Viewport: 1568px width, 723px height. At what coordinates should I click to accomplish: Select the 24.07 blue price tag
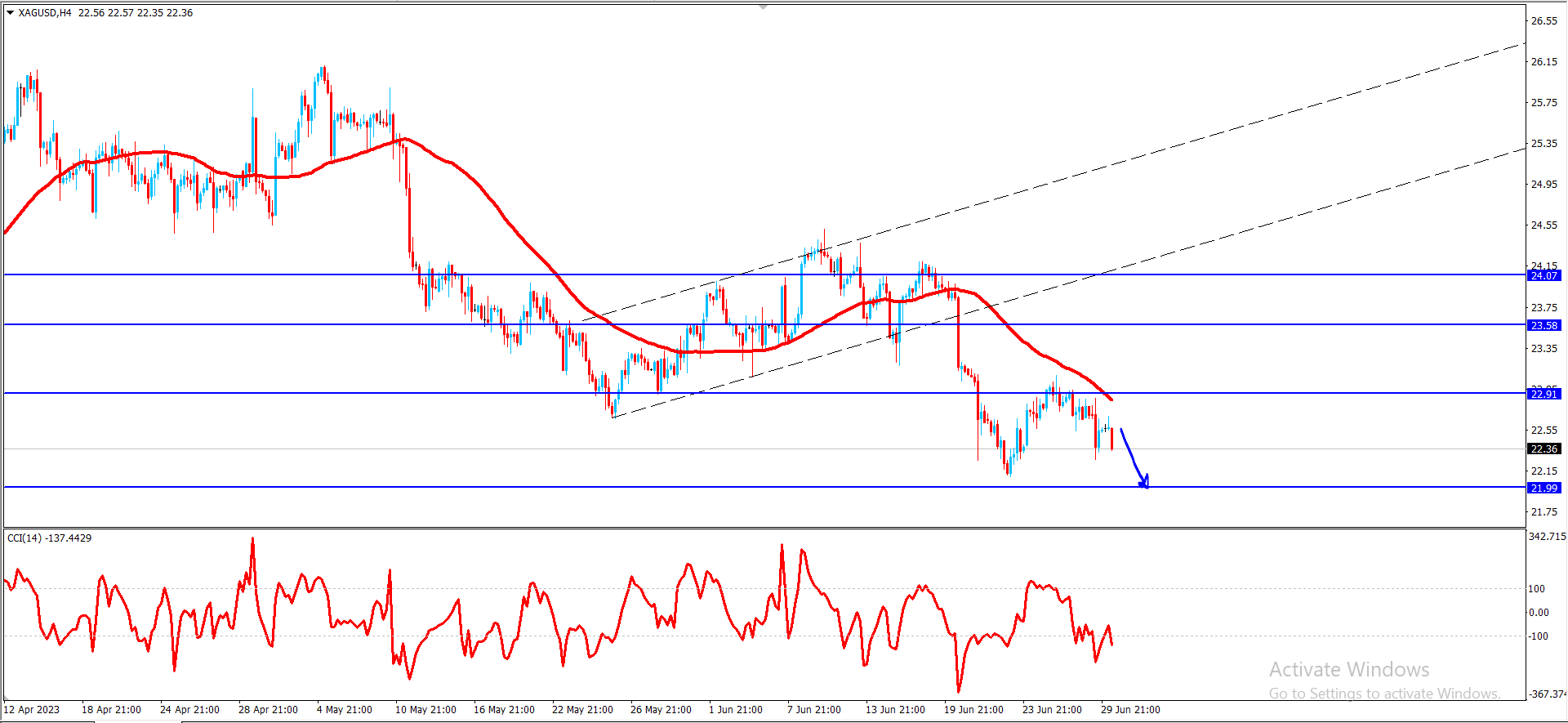click(1543, 275)
